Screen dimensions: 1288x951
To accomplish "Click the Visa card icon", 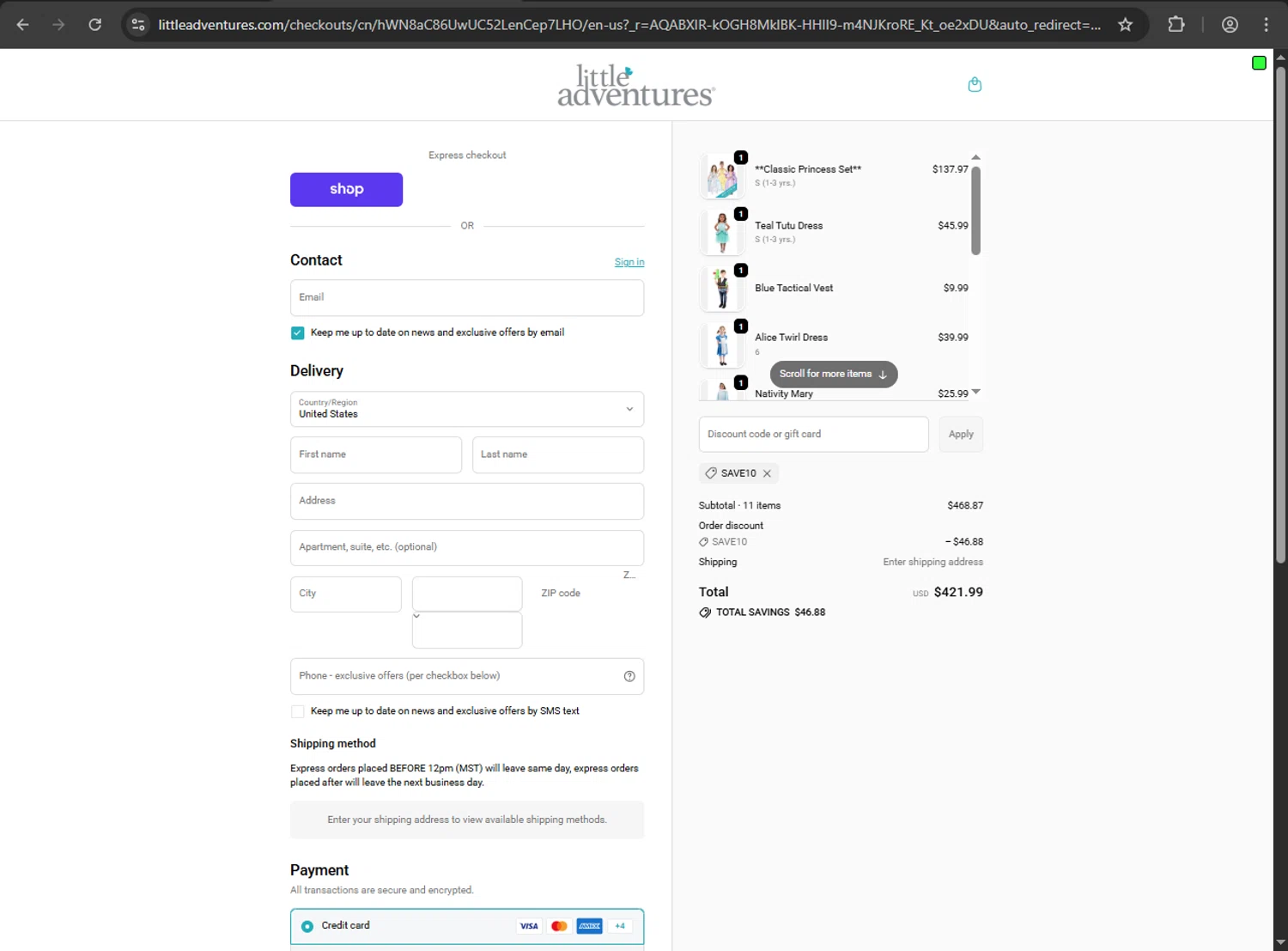I will (529, 926).
